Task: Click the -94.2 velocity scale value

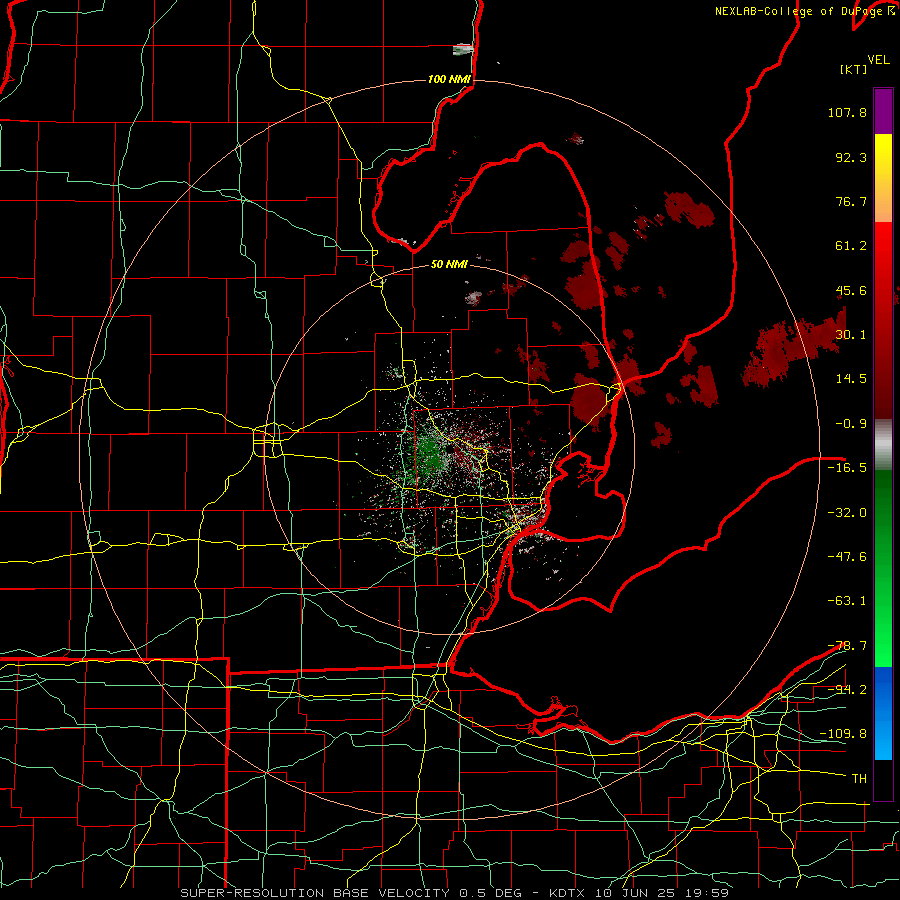Action: pyautogui.click(x=847, y=690)
